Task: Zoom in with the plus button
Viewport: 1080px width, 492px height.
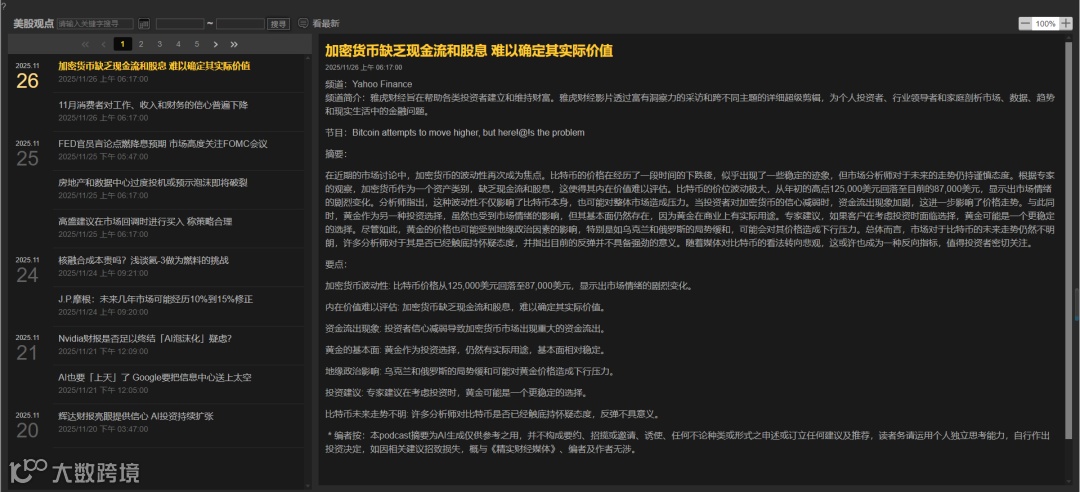Action: [x=1066, y=23]
